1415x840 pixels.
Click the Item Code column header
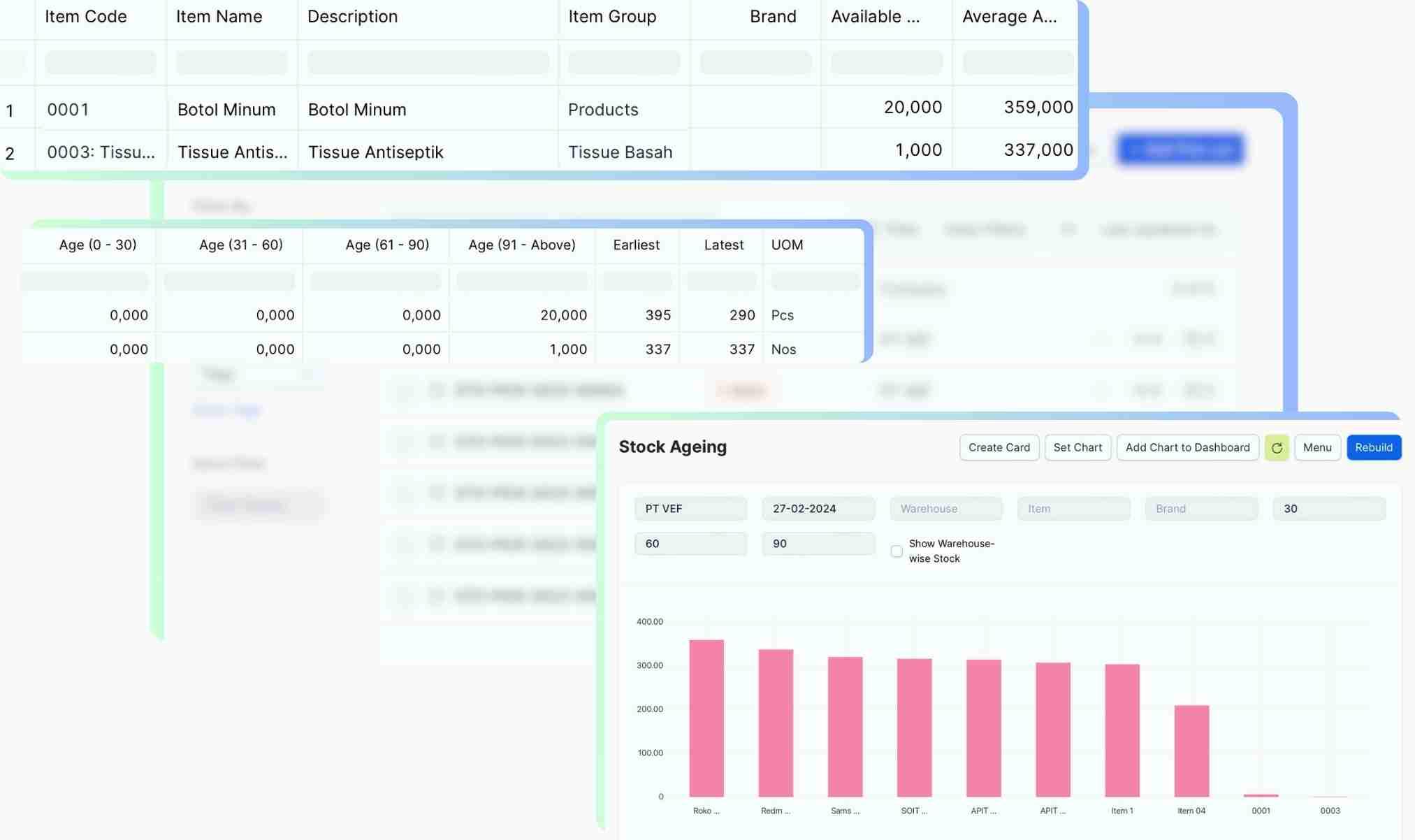coord(86,17)
